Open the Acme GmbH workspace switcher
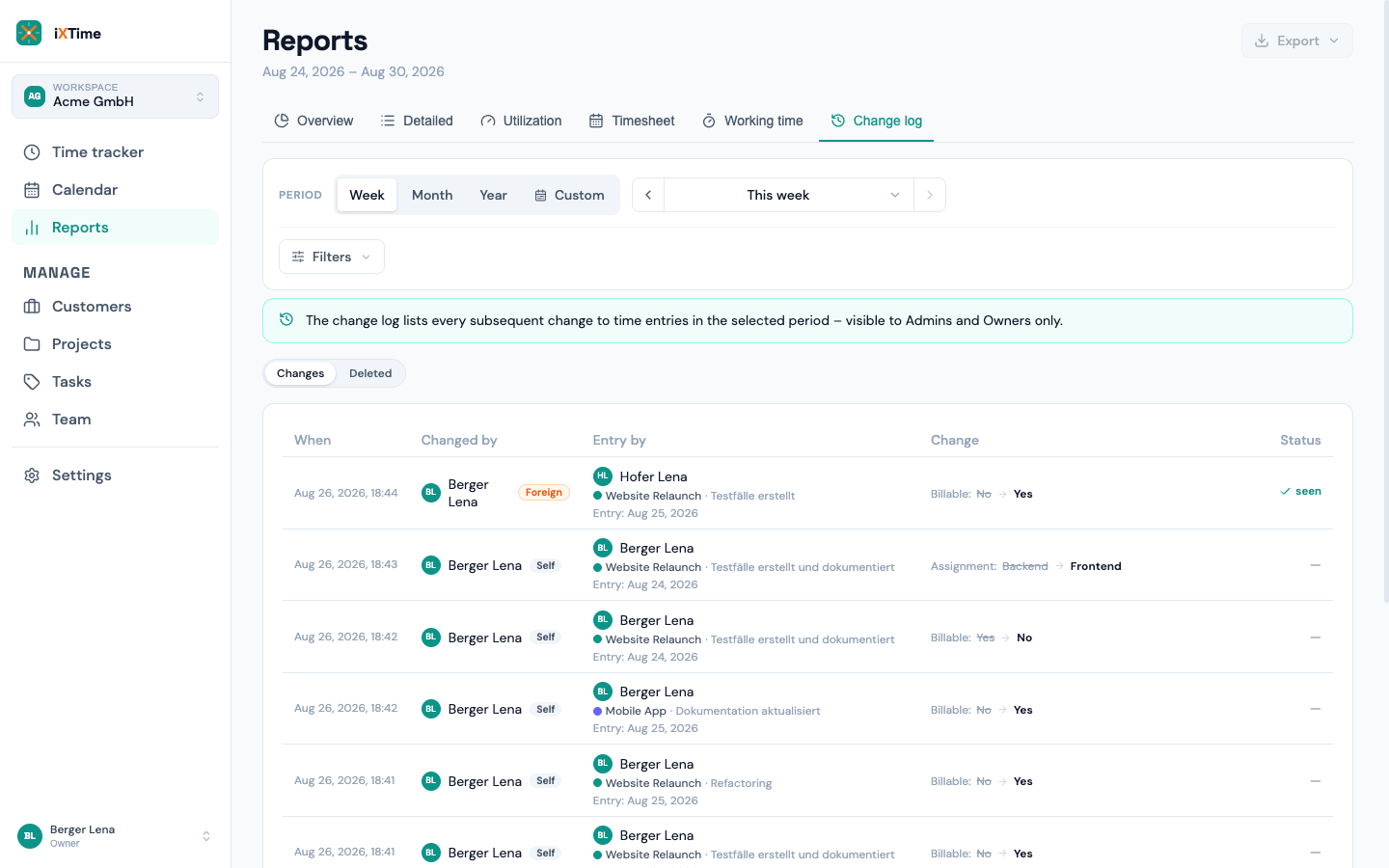This screenshot has width=1389, height=868. 115,96
